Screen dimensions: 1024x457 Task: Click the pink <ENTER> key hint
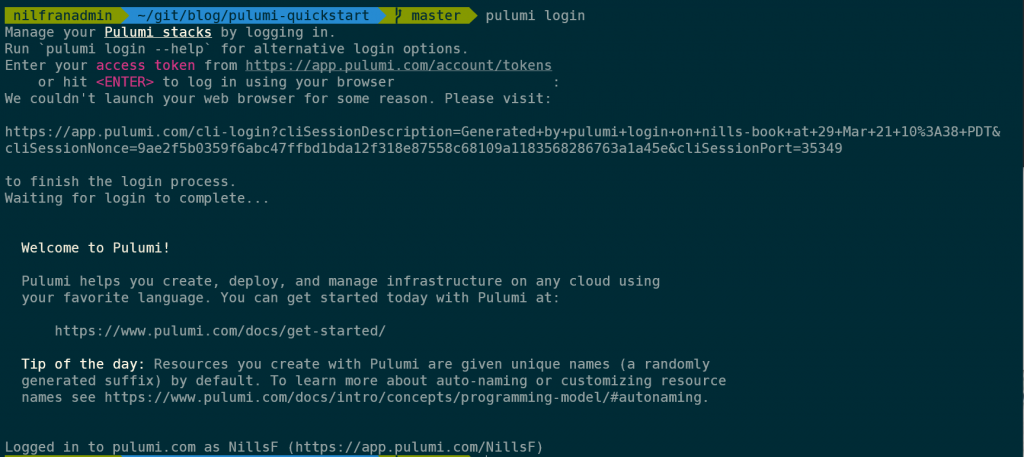[125, 82]
